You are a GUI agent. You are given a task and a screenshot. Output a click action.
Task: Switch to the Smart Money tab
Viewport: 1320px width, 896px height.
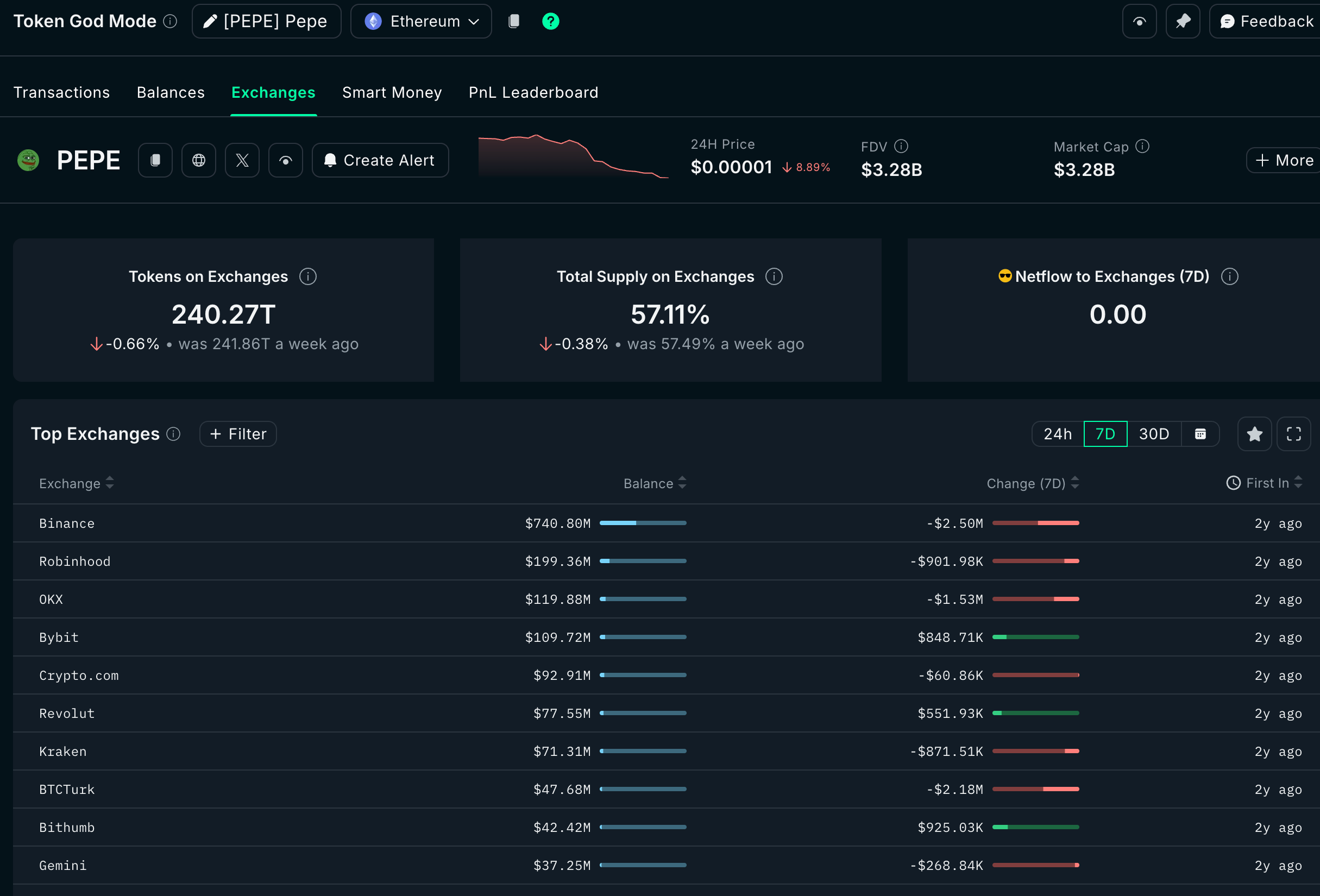(x=391, y=92)
